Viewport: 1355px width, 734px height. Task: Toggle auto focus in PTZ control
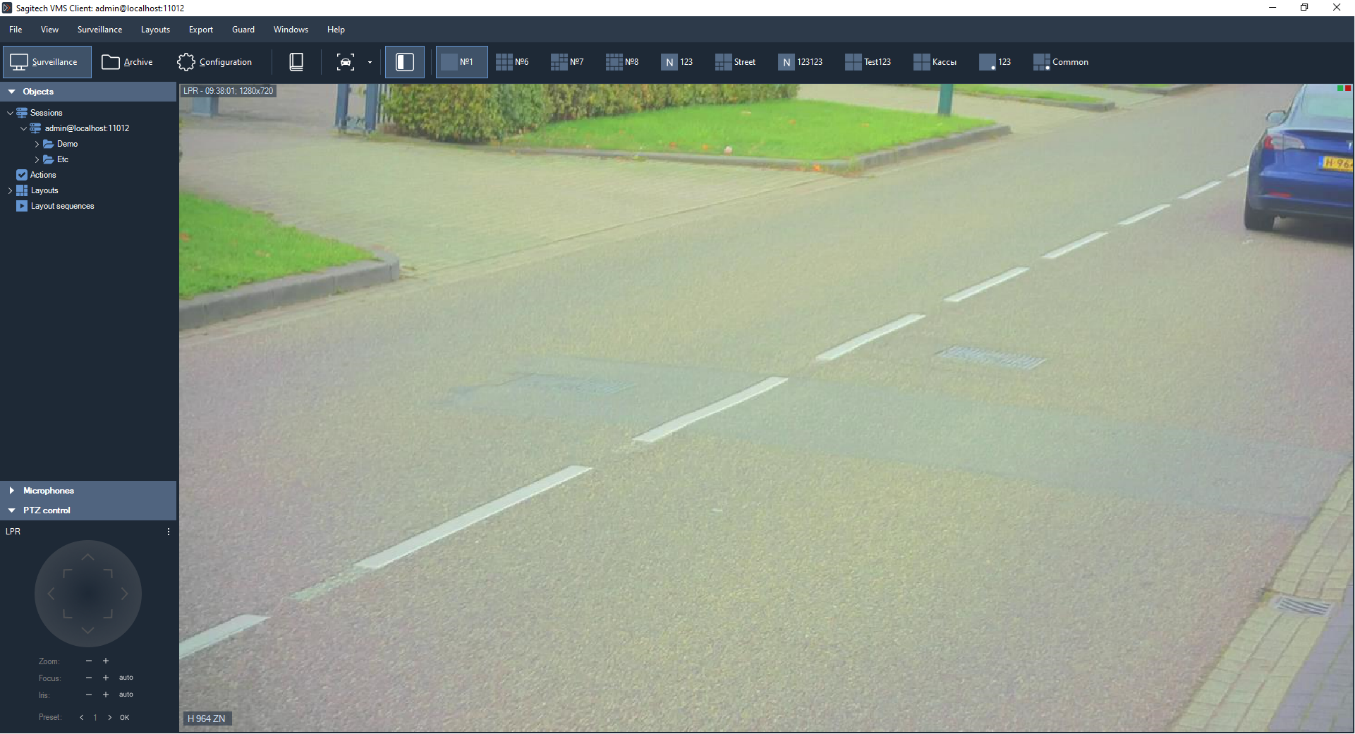pyautogui.click(x=126, y=678)
